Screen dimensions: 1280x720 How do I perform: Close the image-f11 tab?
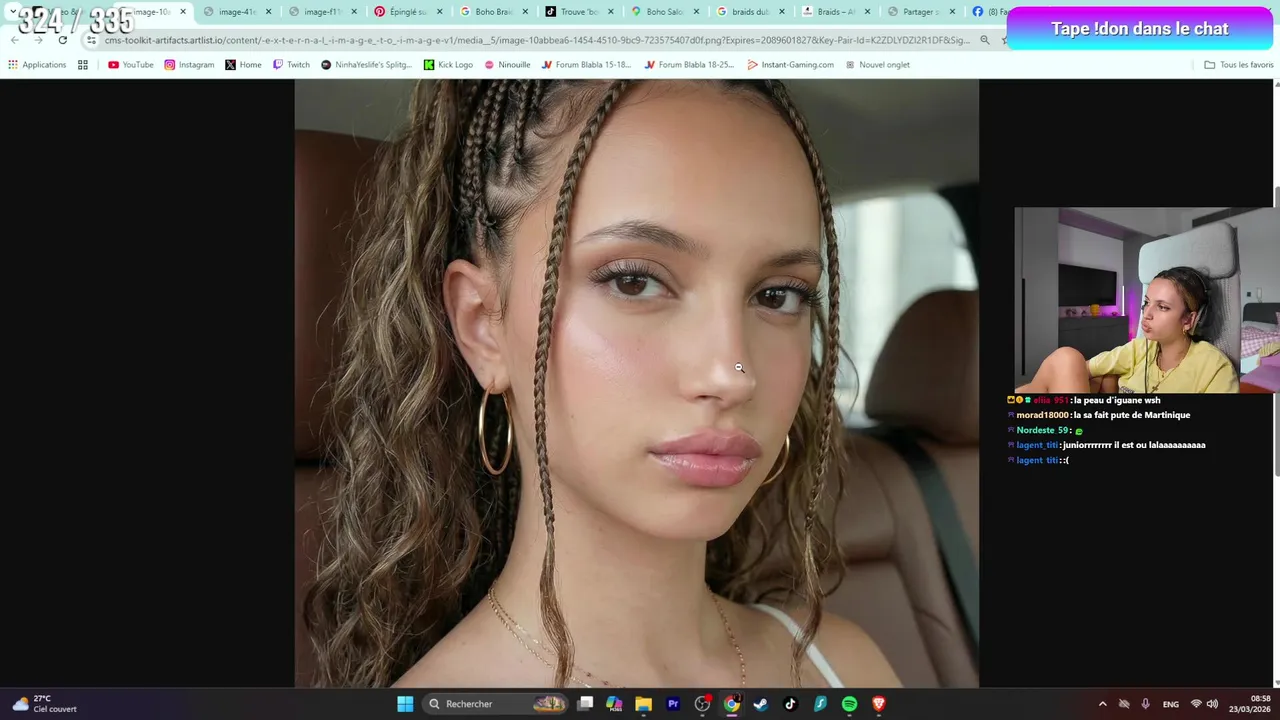click(x=354, y=12)
